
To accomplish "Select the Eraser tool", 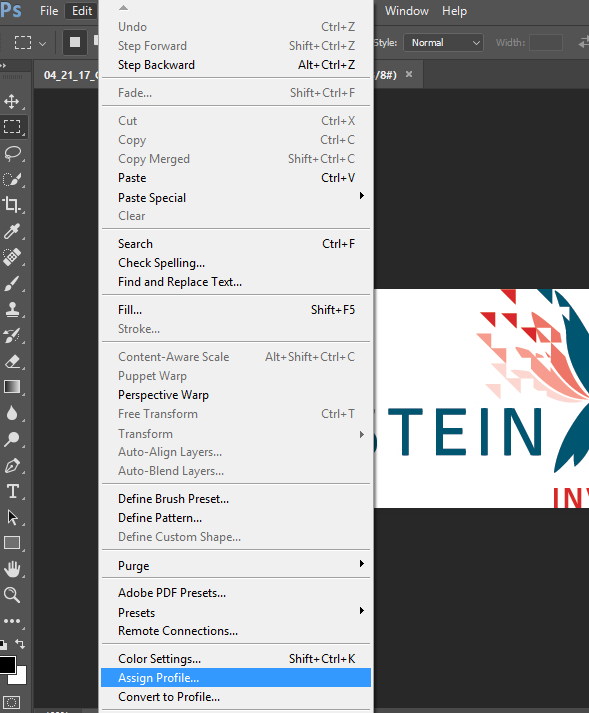I will pos(12,362).
